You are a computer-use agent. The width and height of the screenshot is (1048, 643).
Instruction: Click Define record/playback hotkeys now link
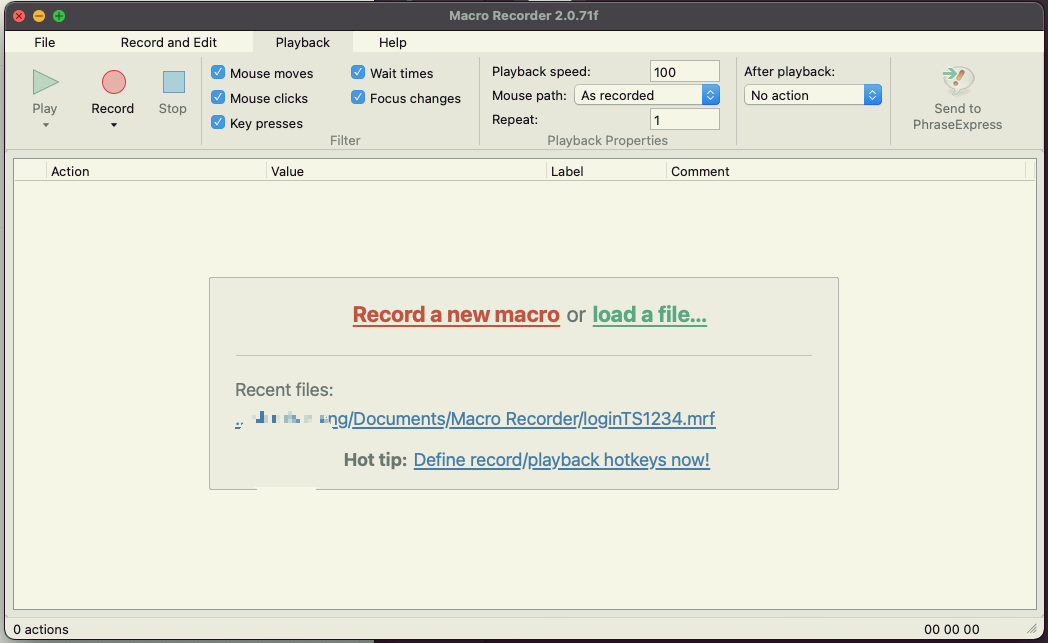click(x=561, y=460)
